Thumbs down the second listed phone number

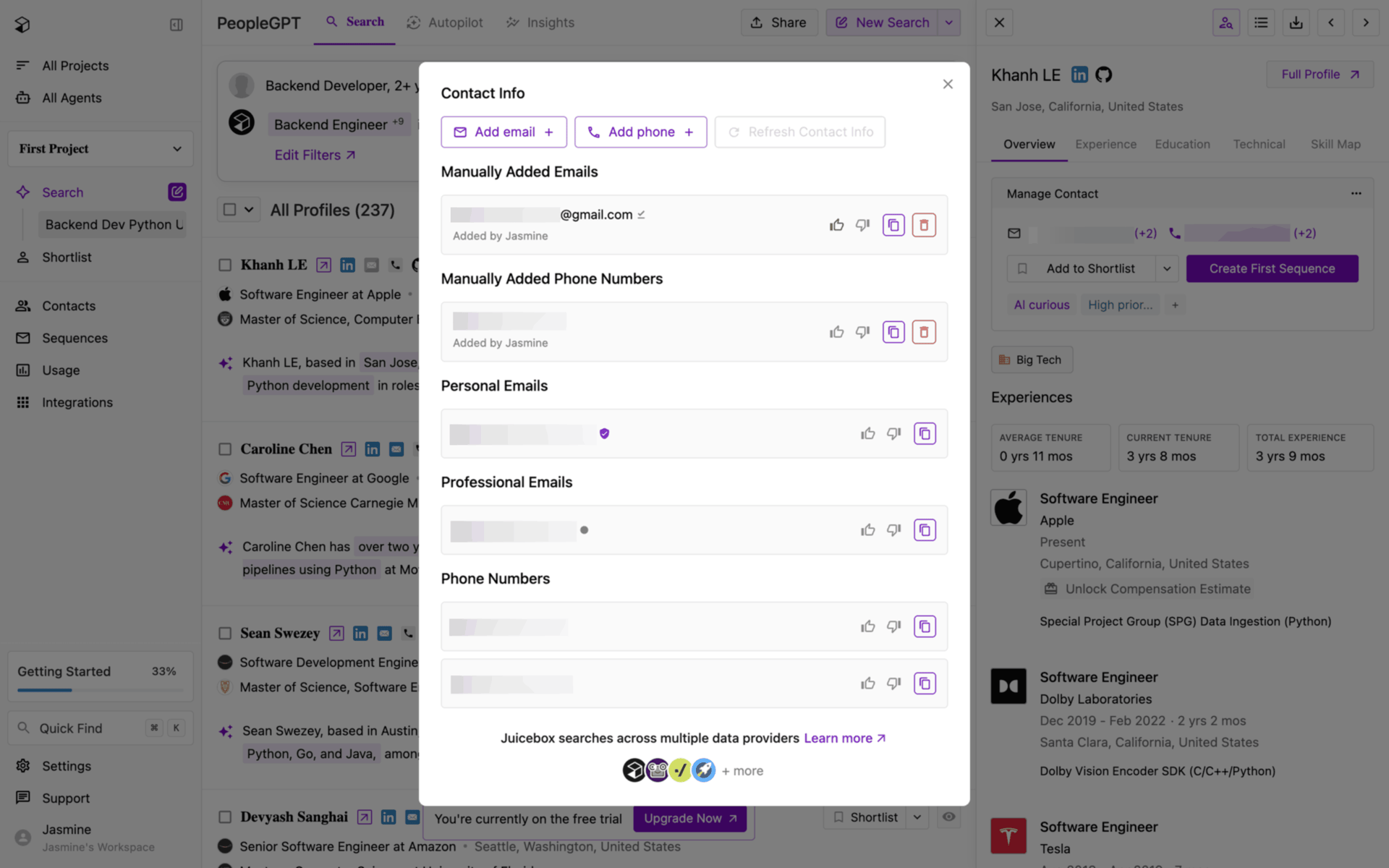click(x=894, y=684)
